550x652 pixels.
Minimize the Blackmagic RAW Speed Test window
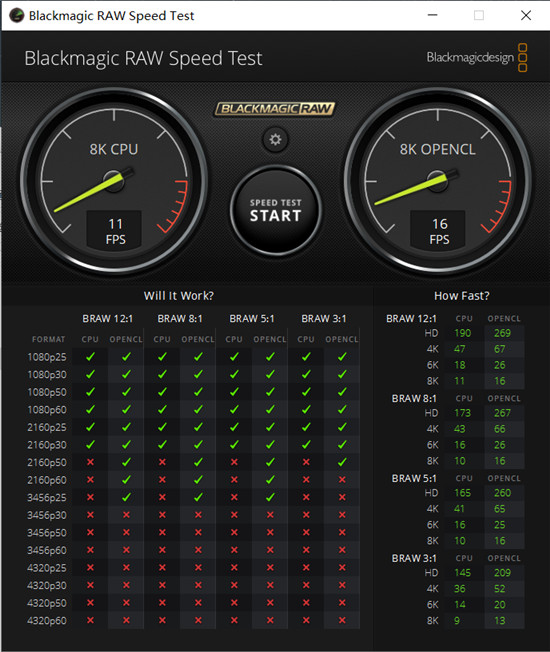[433, 15]
